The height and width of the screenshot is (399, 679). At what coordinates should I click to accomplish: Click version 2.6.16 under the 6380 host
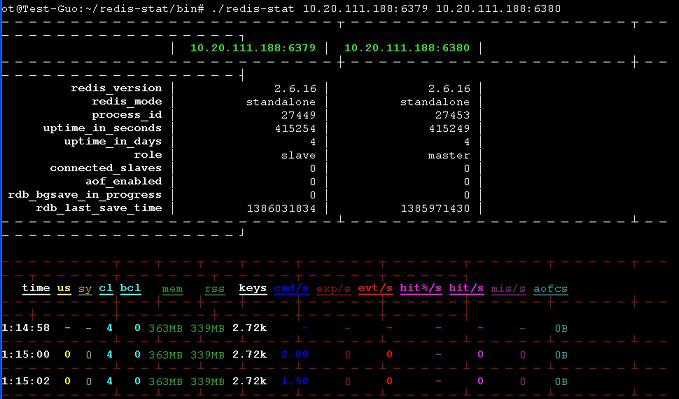coord(449,88)
